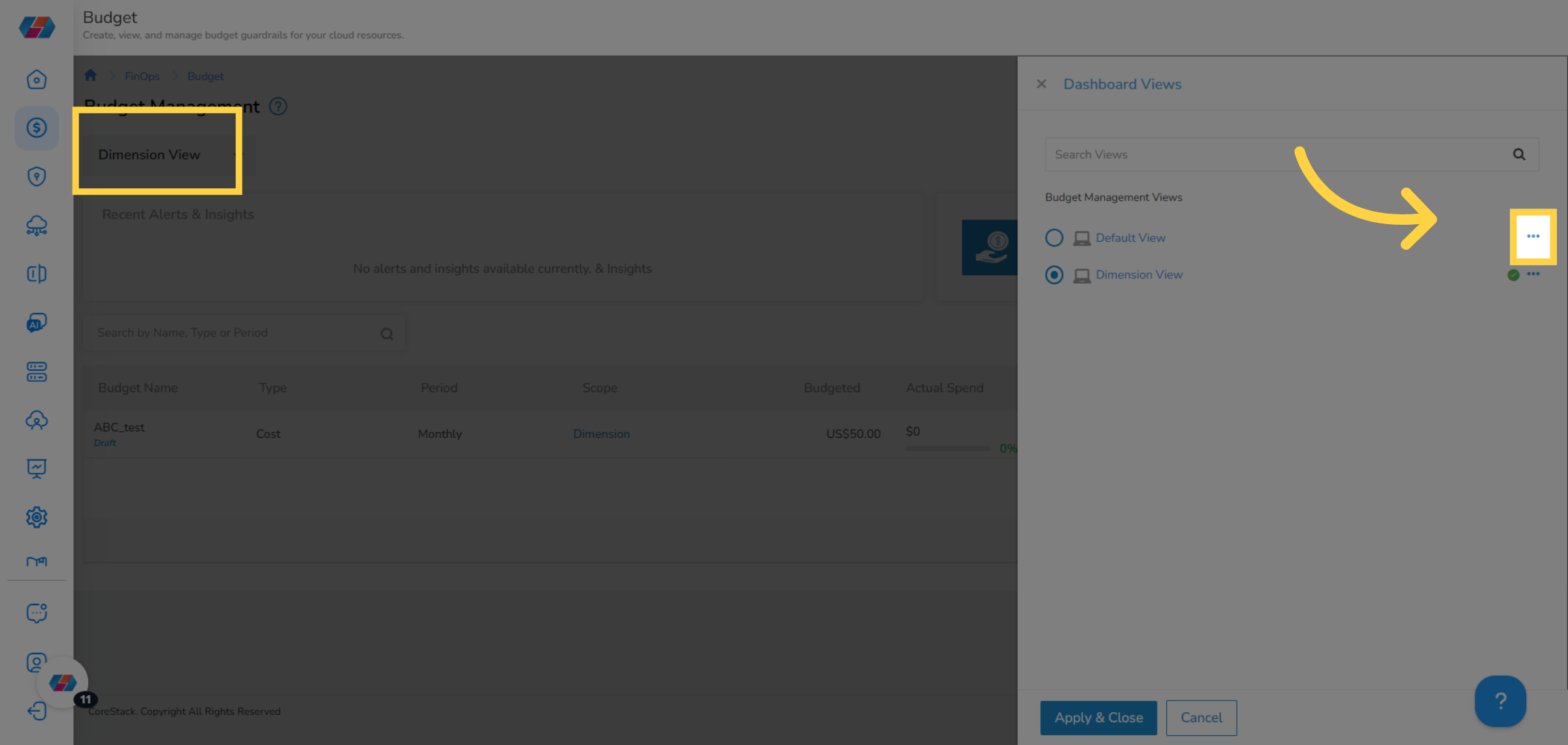Open the security shield sidebar icon
Viewport: 1568px width, 745px height.
37,176
